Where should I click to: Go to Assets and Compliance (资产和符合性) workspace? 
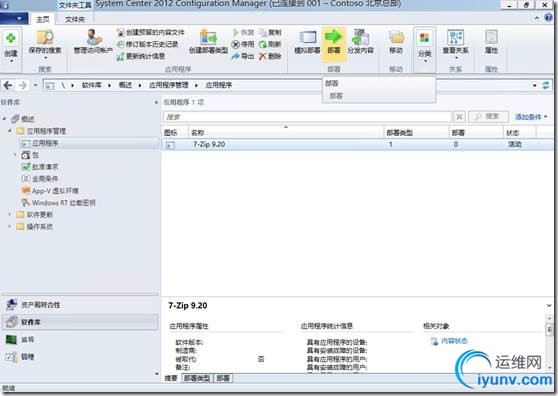tap(80, 305)
